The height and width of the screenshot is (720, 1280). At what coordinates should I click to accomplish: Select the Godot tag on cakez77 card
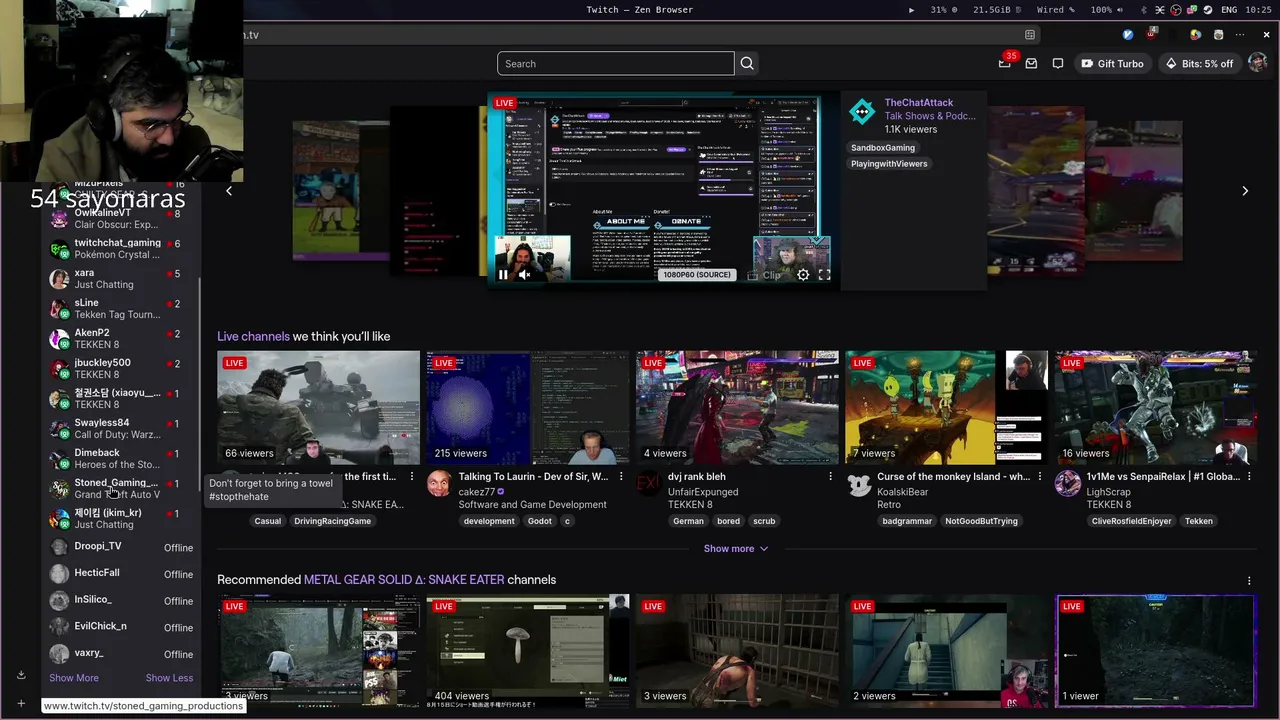(x=540, y=521)
